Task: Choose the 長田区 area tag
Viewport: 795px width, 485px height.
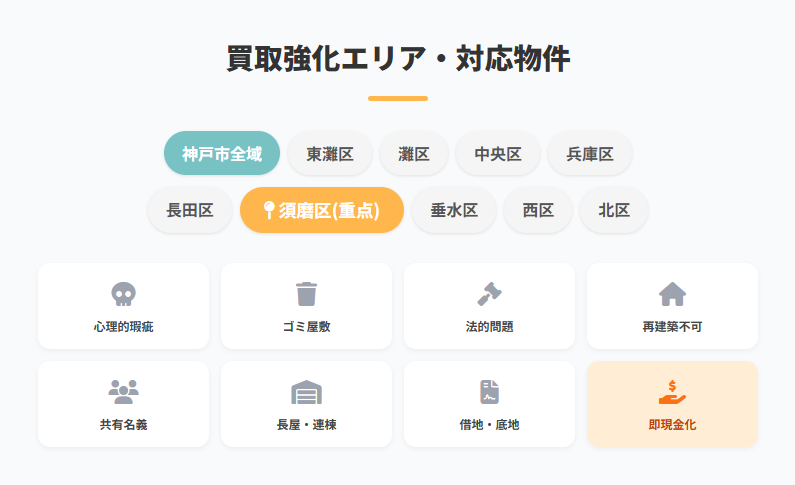Action: pyautogui.click(x=190, y=210)
